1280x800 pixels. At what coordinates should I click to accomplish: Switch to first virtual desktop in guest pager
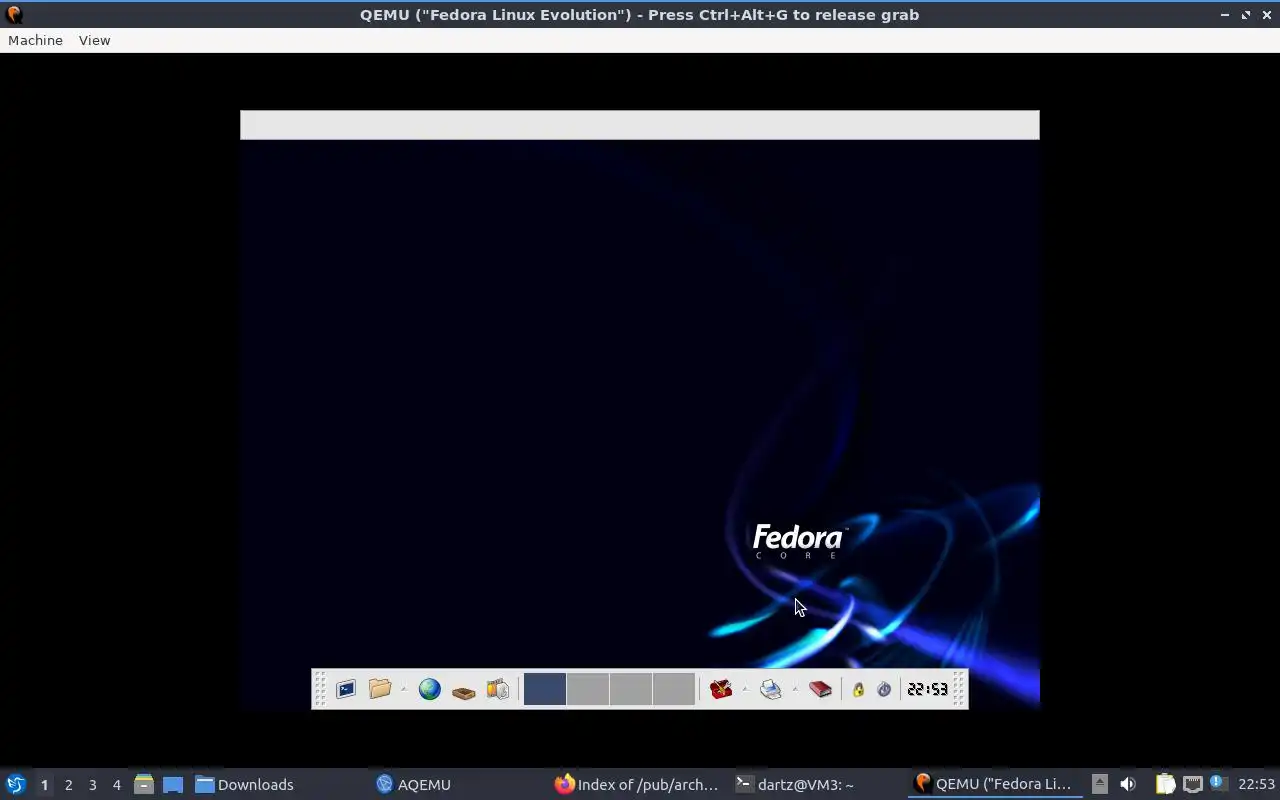545,689
